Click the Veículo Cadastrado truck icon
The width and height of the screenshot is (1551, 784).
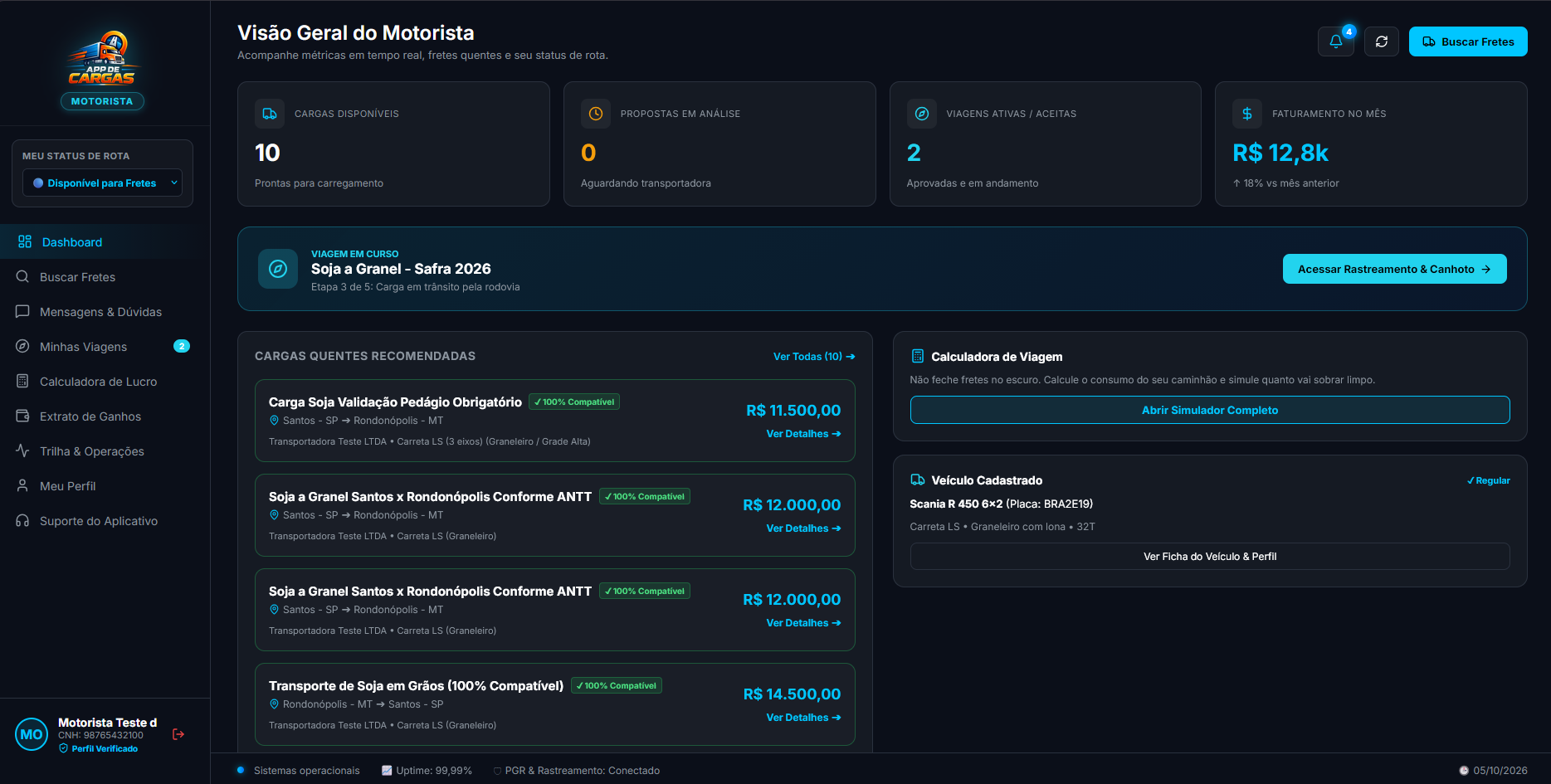point(918,480)
